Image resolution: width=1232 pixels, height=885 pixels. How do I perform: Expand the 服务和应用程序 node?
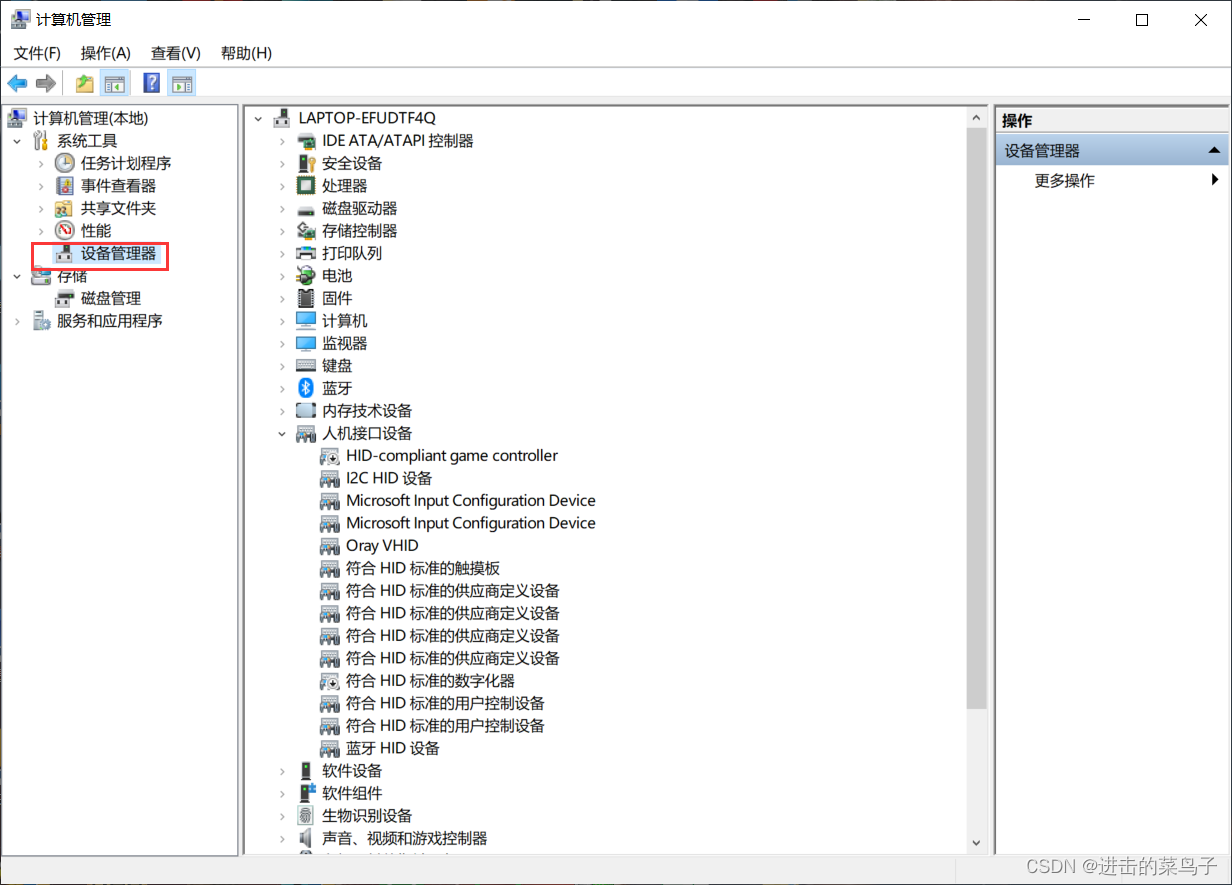17,321
